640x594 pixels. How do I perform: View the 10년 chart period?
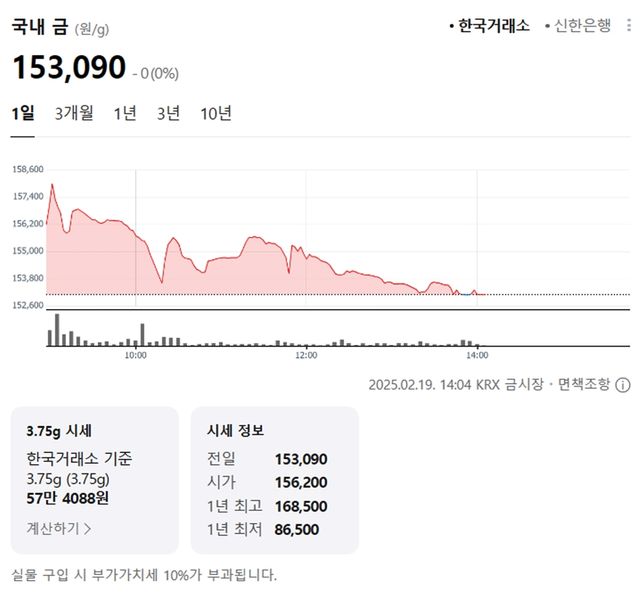216,114
